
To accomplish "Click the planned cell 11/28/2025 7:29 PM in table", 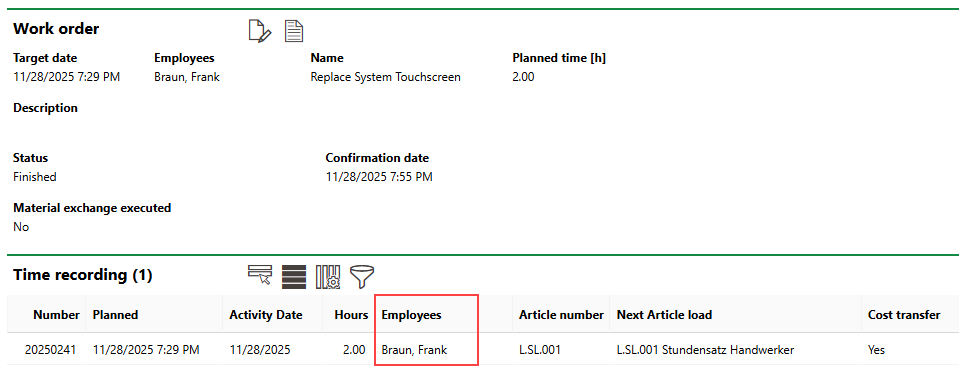I will point(146,350).
